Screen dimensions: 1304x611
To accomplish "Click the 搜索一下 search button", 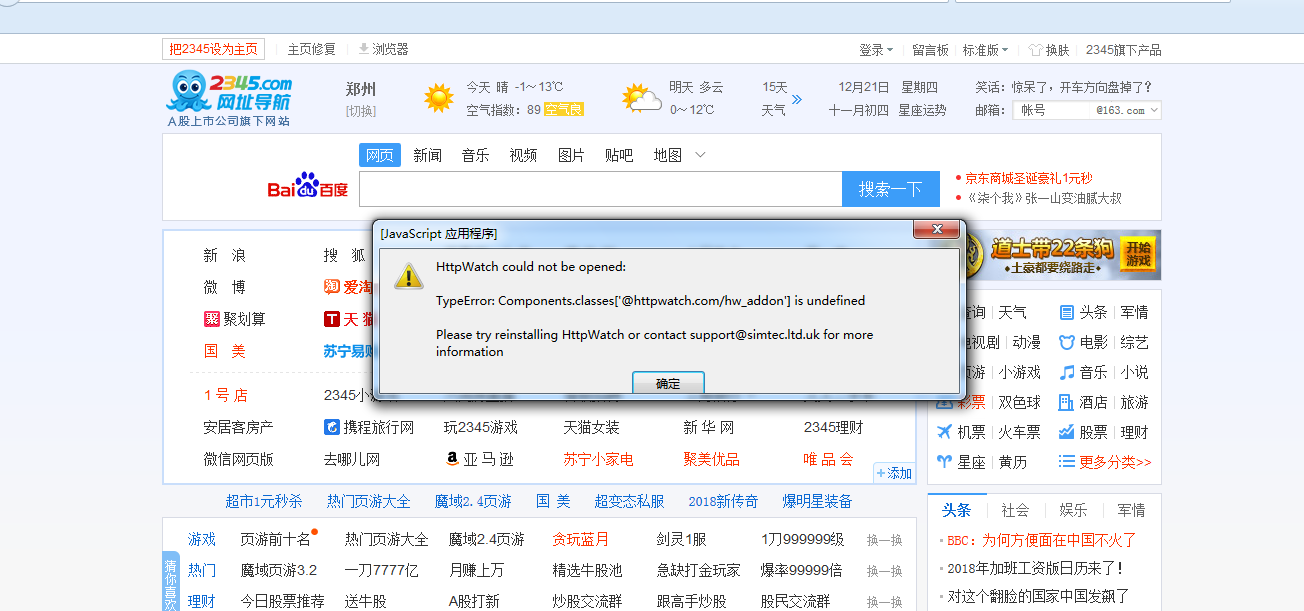I will [x=890, y=189].
